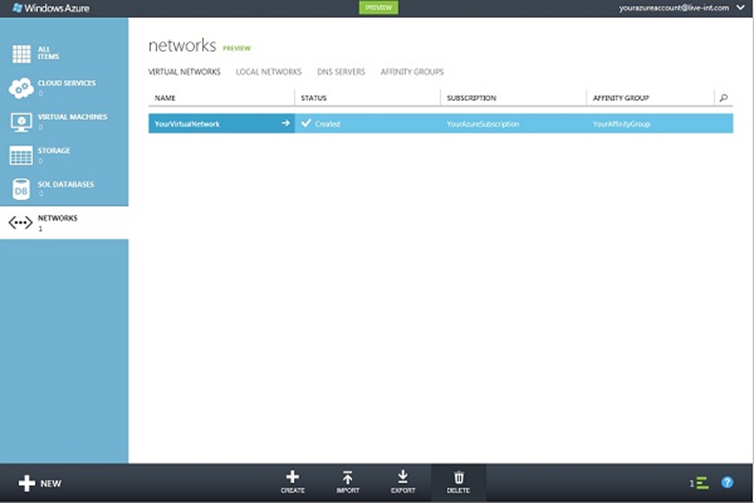
Task: Click the Virtual Machines sidebar label
Action: (72, 117)
